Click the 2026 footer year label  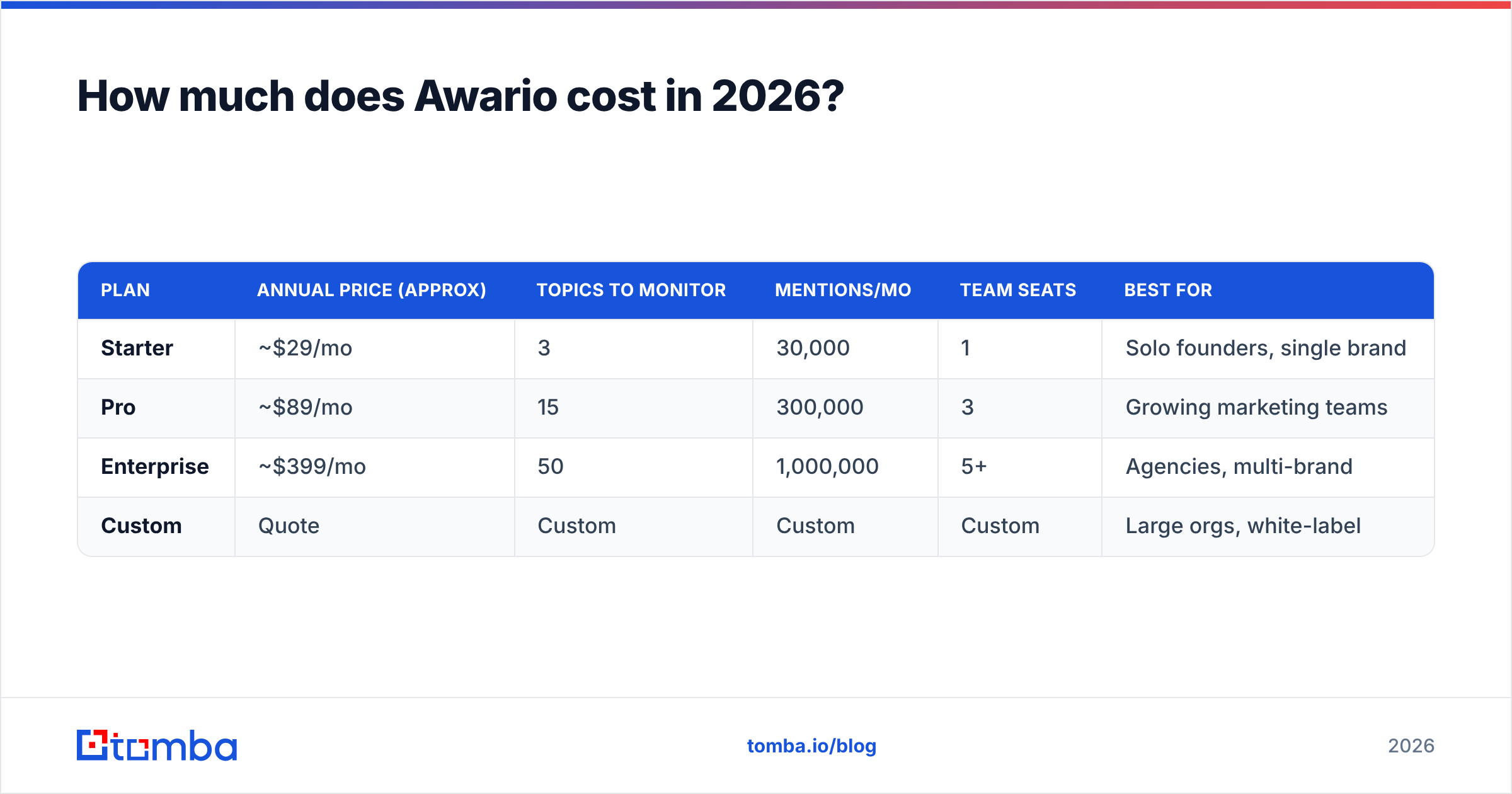(1411, 746)
